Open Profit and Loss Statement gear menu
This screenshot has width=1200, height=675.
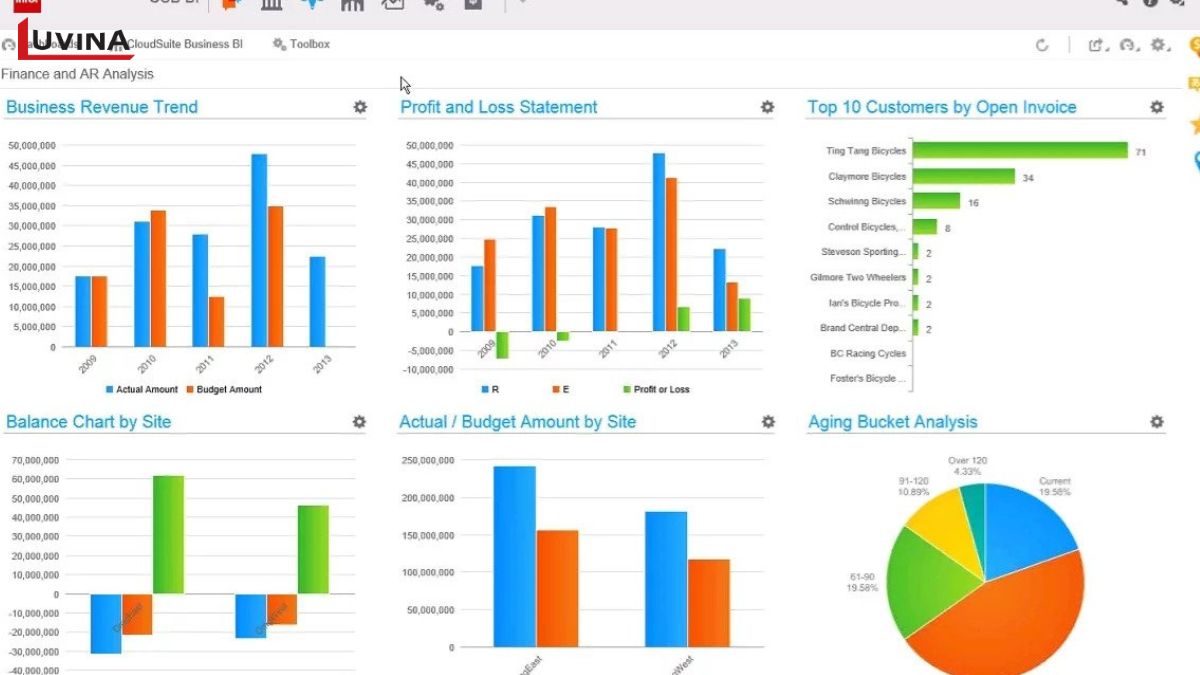tap(767, 107)
